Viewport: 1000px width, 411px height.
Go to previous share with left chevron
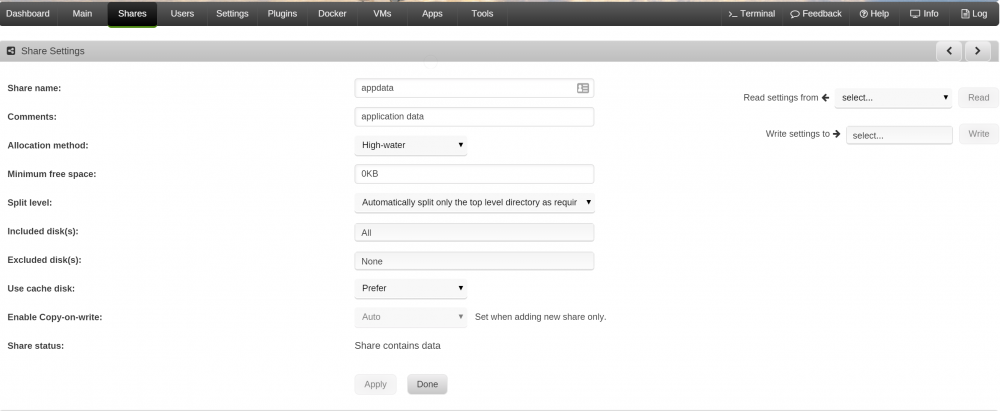pos(949,51)
